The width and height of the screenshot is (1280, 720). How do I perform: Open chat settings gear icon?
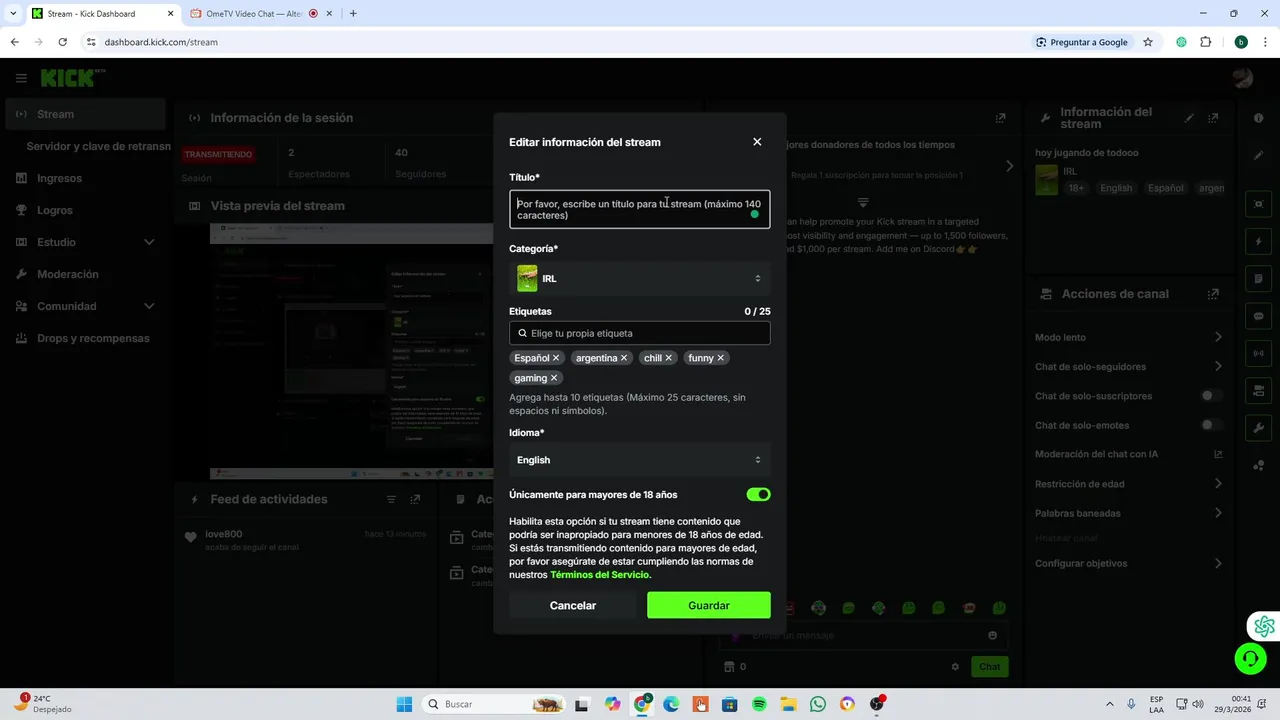click(x=955, y=667)
